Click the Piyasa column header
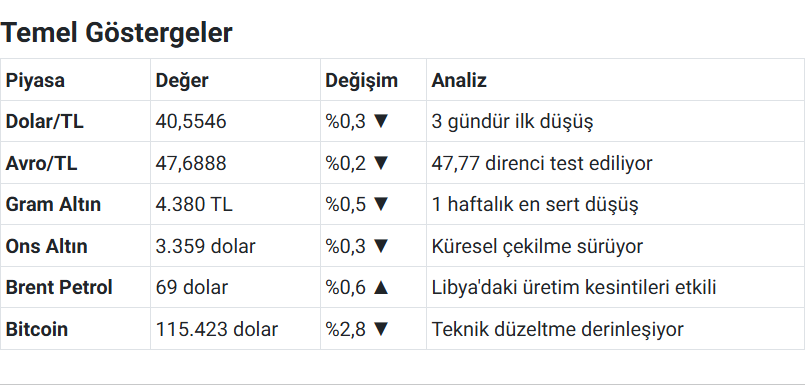Screen dimensions: 805x387 (x=35, y=81)
